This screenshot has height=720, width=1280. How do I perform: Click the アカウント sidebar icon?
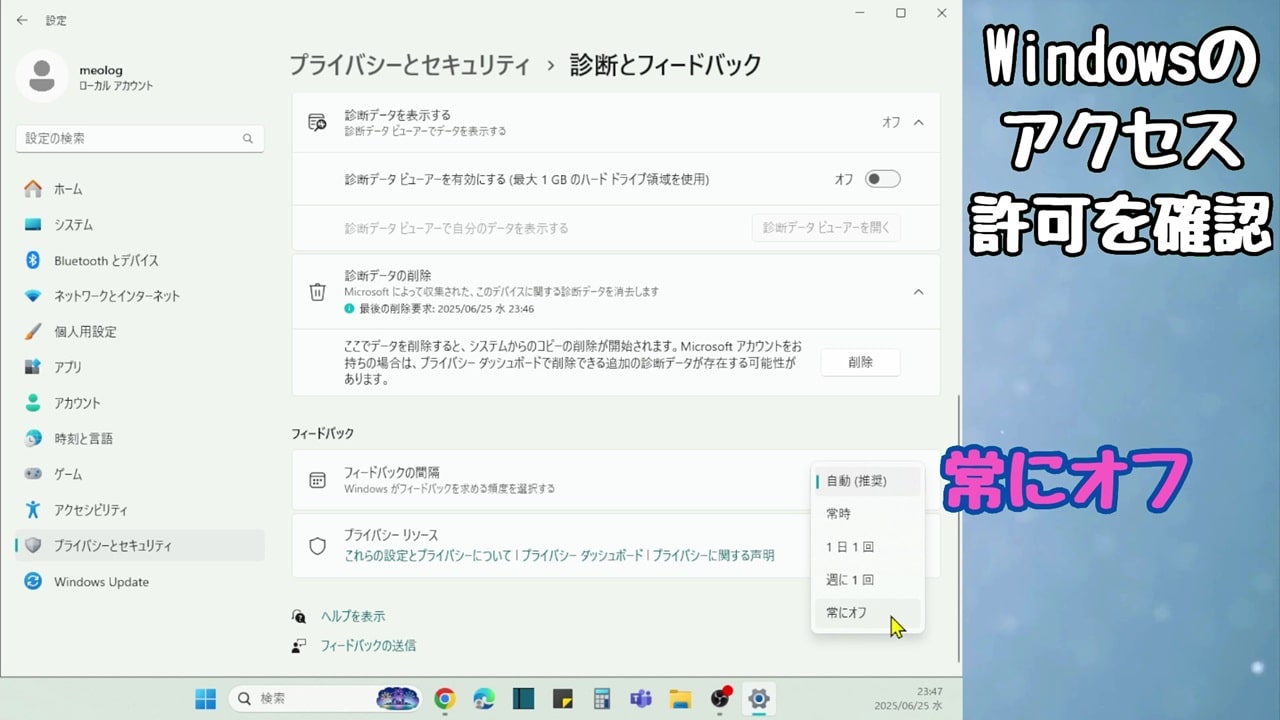point(33,403)
